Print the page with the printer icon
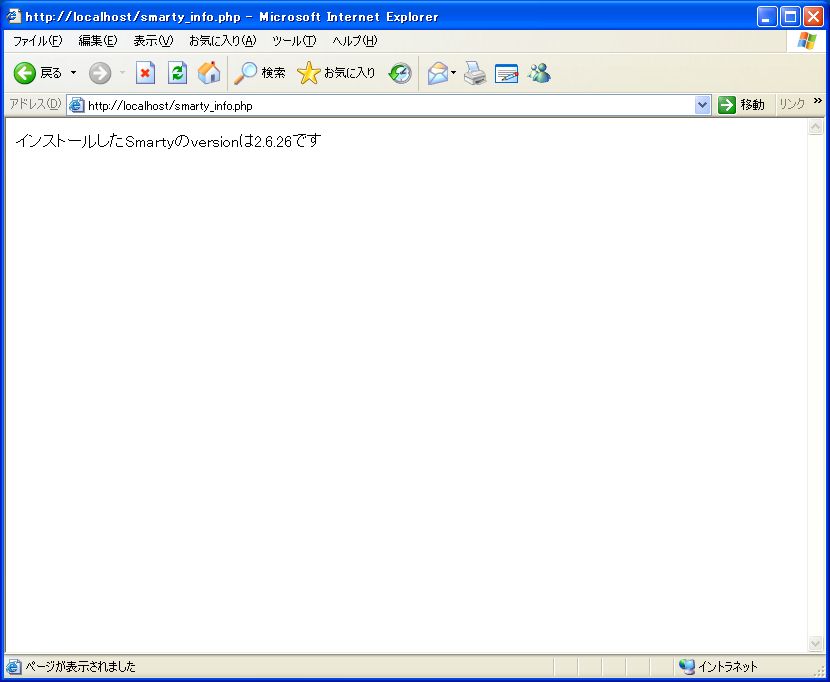This screenshot has height=682, width=830. click(475, 73)
